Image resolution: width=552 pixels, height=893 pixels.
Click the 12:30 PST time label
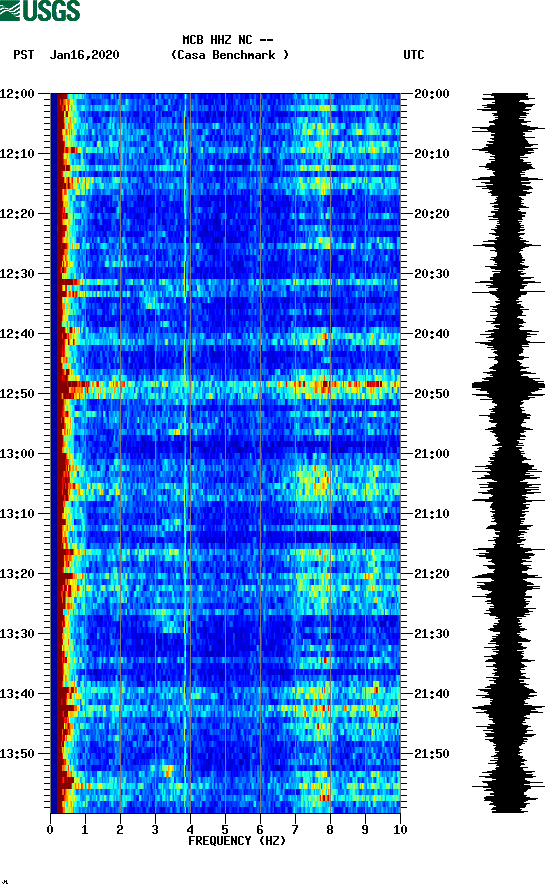(x=18, y=273)
